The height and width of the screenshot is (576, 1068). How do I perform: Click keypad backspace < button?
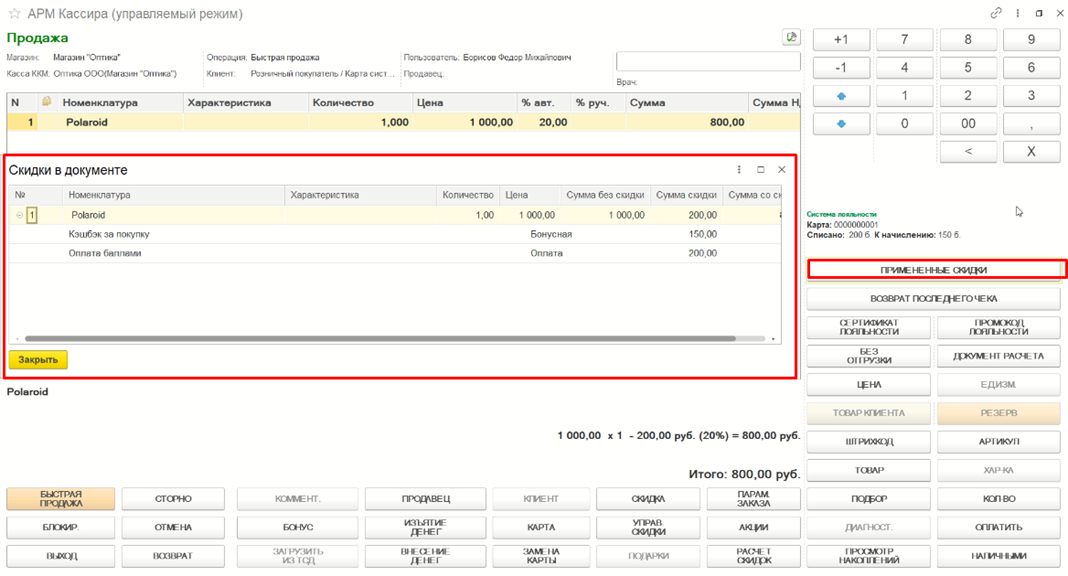coord(968,152)
